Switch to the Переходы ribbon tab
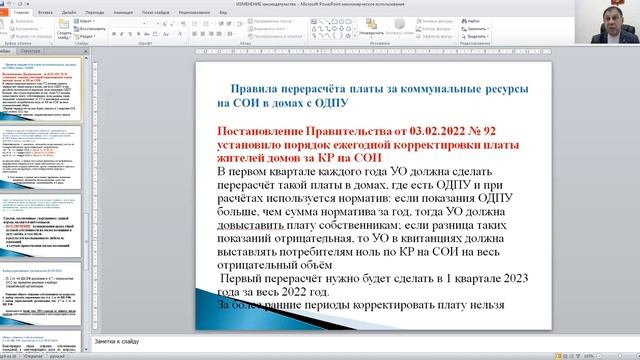This screenshot has width=640, height=360. [x=95, y=13]
